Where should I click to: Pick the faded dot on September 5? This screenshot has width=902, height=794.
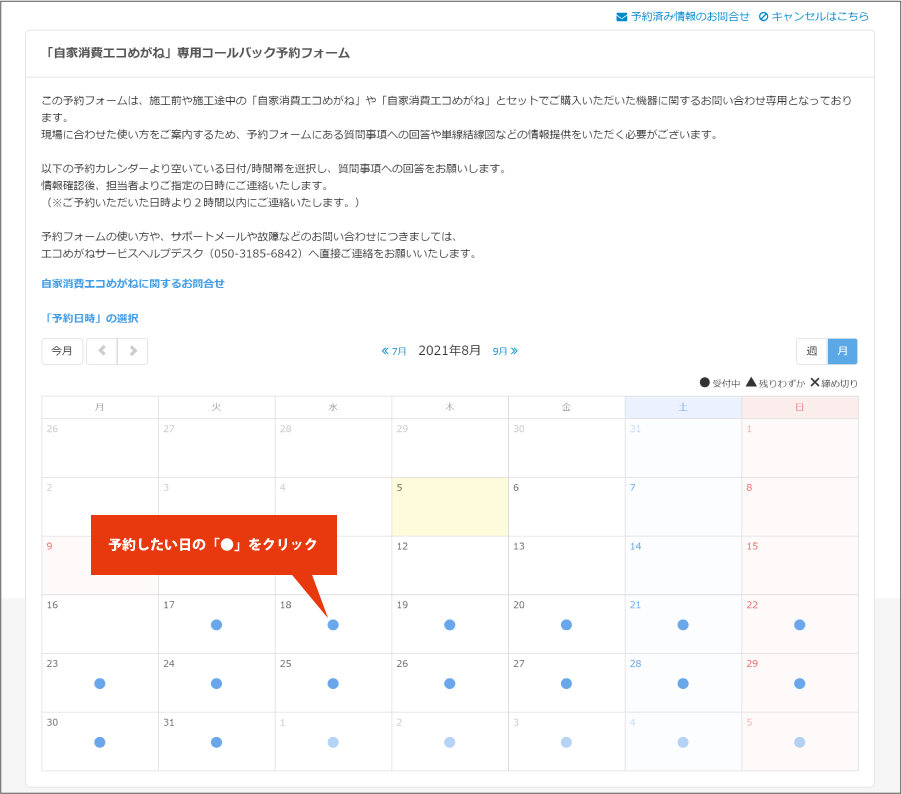tap(800, 742)
